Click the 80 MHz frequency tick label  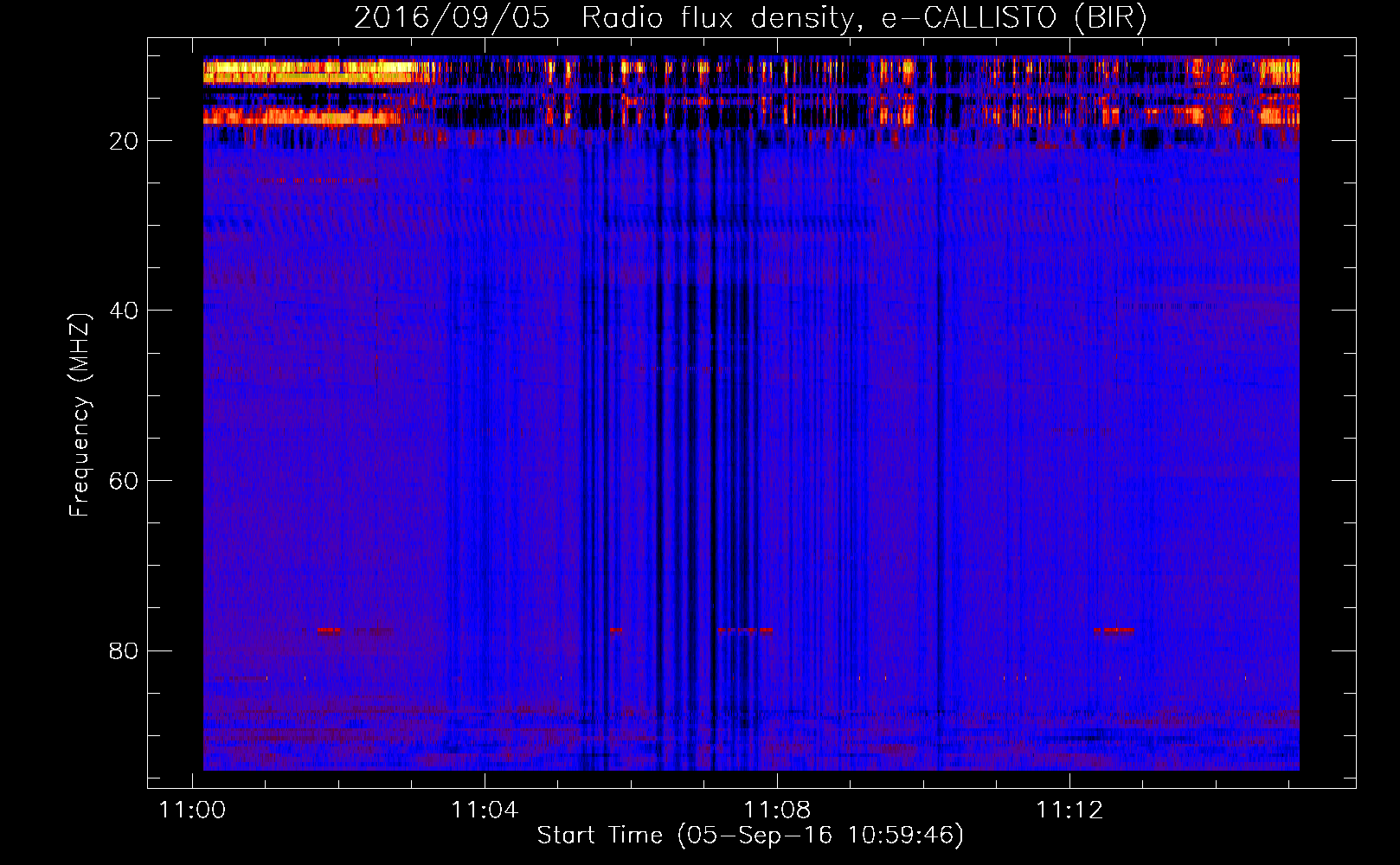click(x=125, y=650)
